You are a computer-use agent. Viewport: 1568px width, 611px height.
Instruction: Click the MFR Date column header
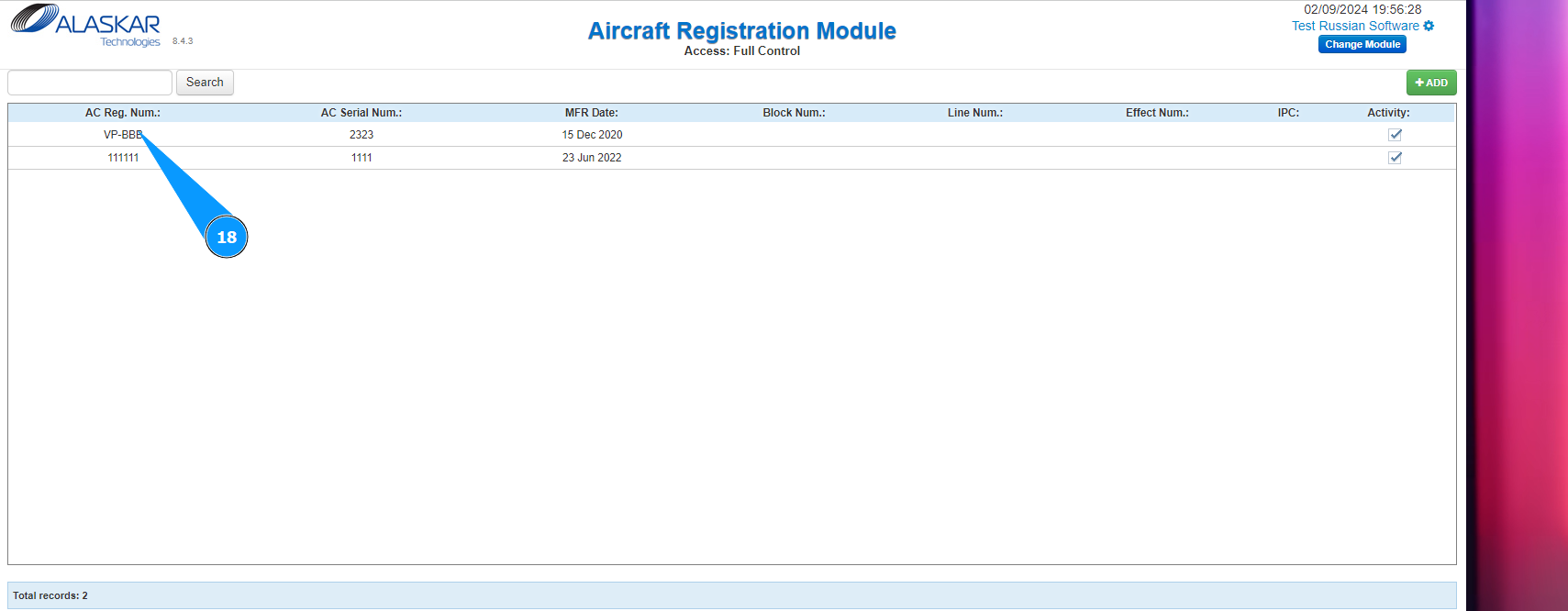tap(592, 113)
